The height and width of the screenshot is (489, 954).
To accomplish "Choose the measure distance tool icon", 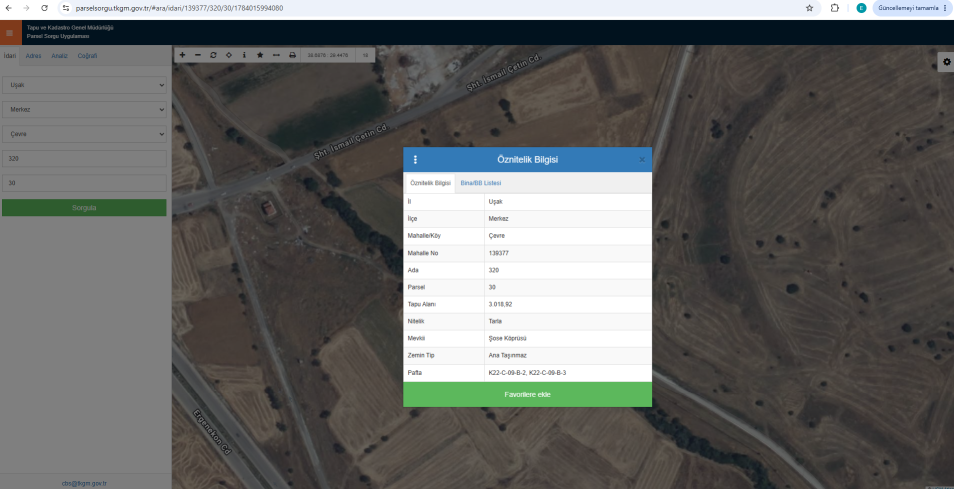I will pos(276,55).
